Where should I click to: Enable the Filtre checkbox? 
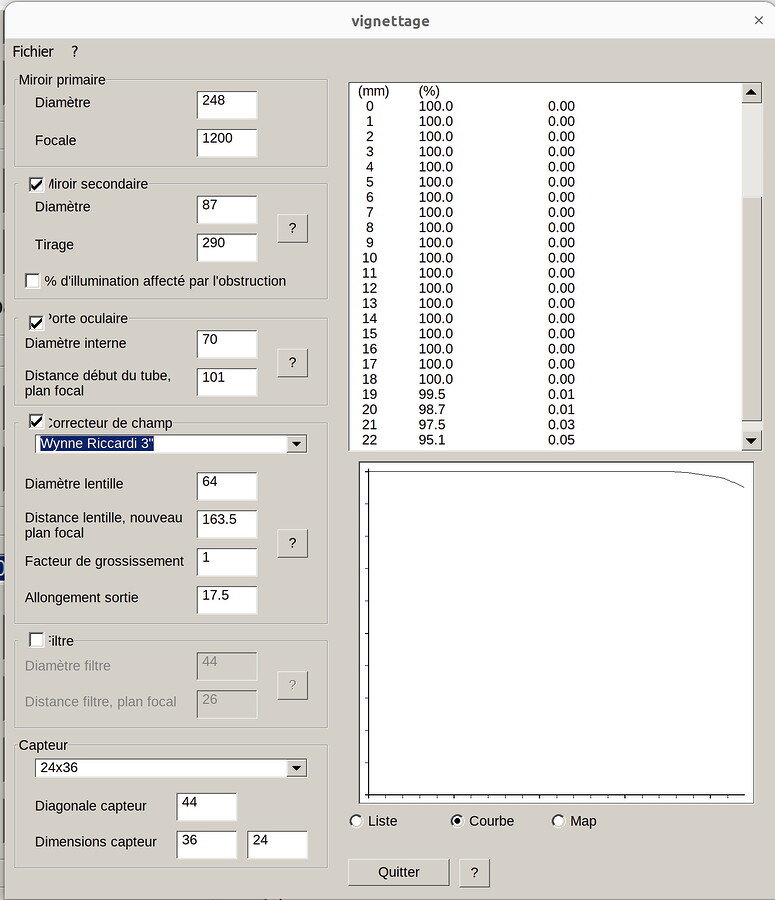36,639
